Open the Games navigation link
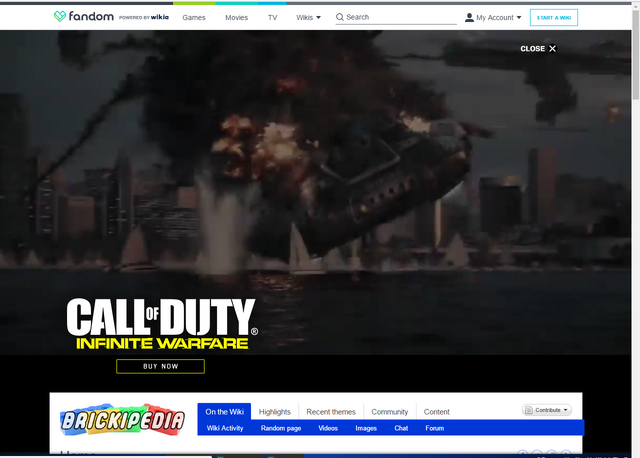This screenshot has height=458, width=640. (194, 18)
